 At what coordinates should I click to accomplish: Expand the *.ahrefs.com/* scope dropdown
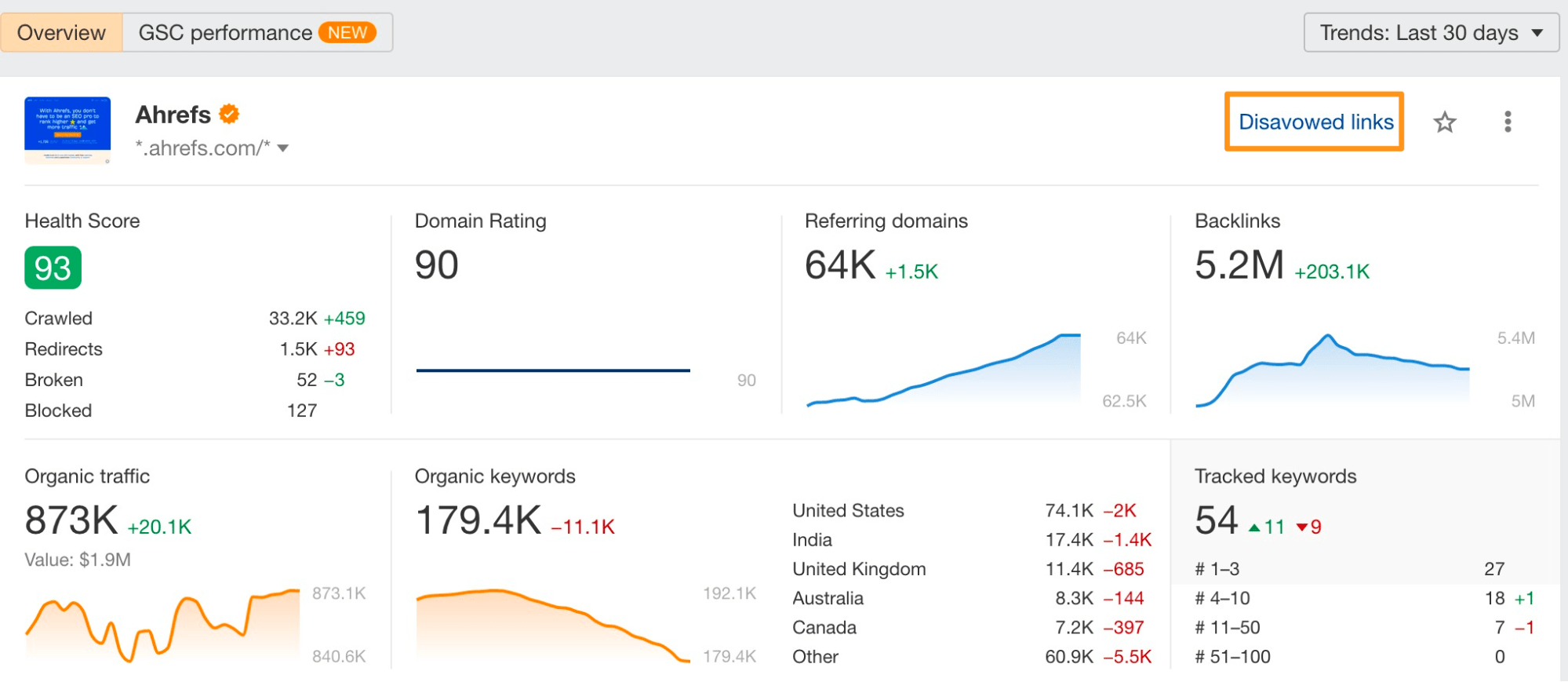coord(212,148)
